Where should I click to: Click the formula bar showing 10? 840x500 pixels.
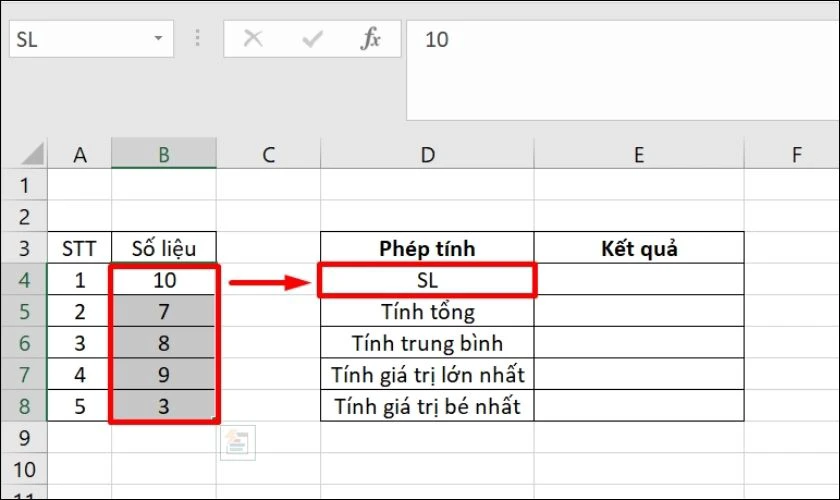point(623,70)
